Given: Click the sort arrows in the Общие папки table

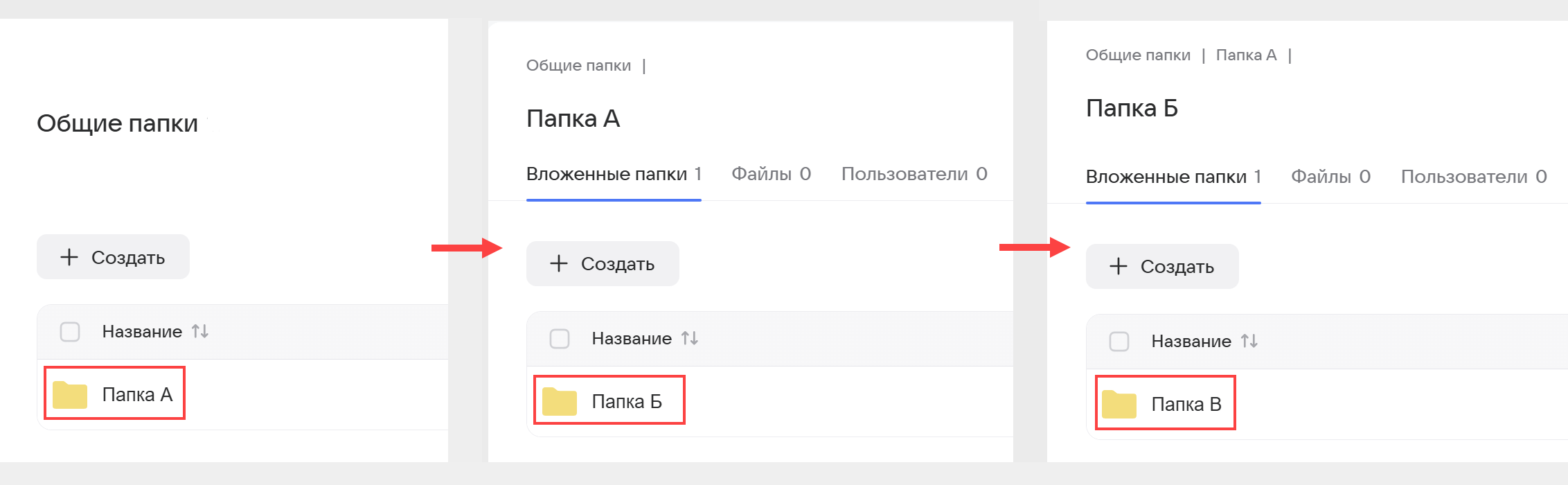Looking at the screenshot, I should [x=200, y=332].
